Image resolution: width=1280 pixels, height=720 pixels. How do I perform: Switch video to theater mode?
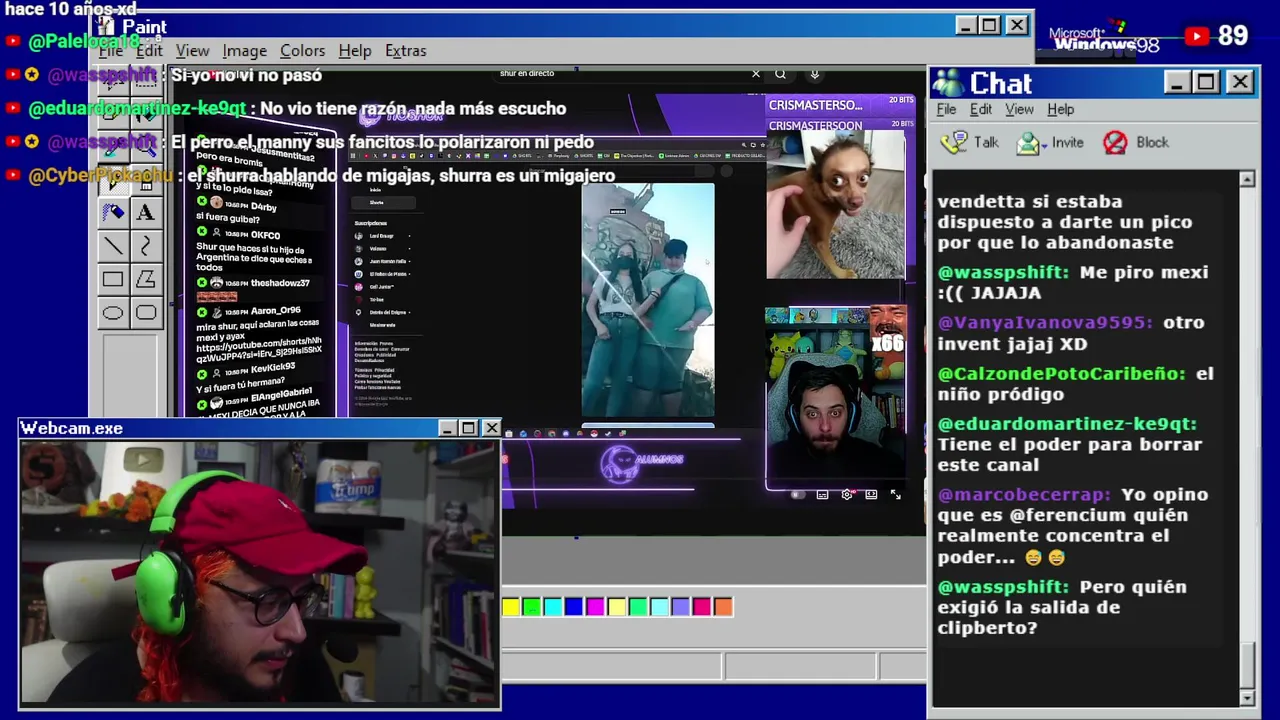871,494
